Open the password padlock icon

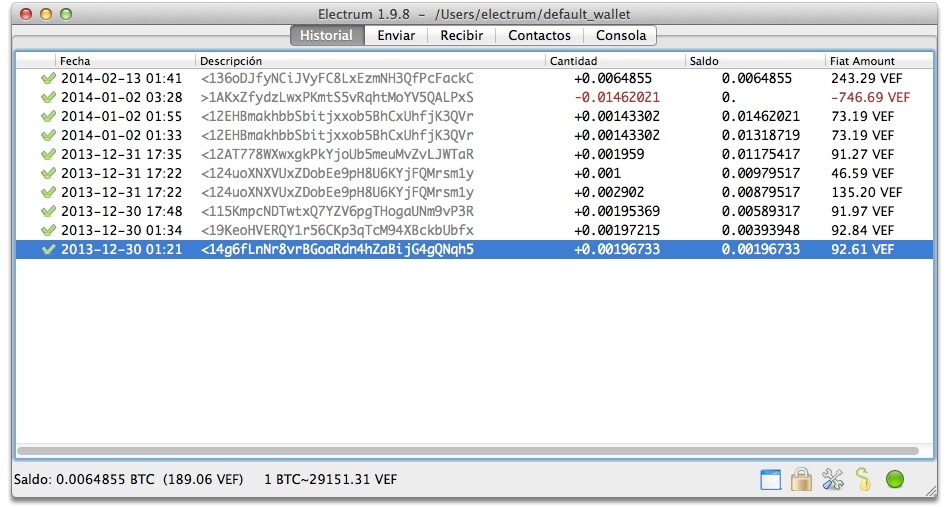801,480
